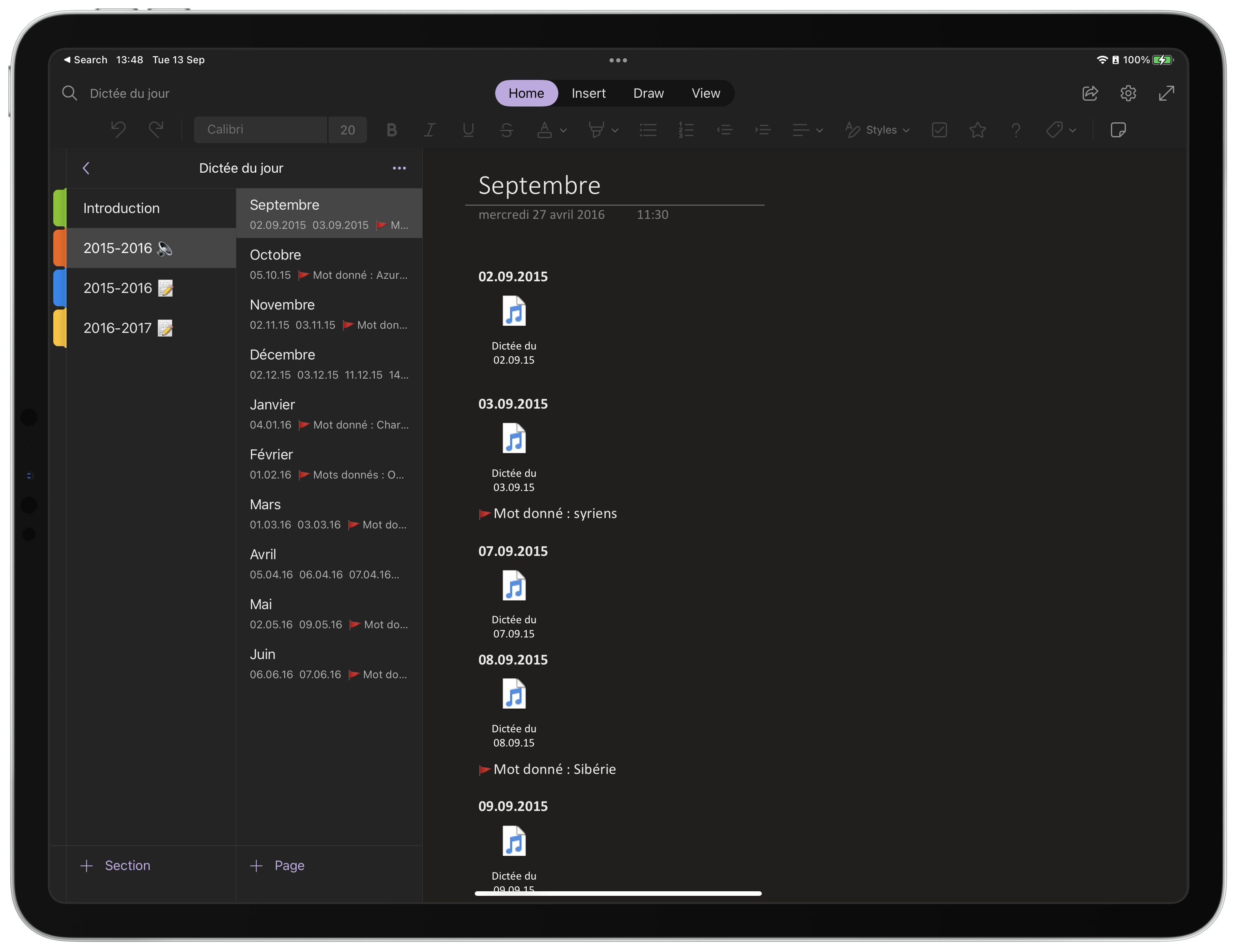The width and height of the screenshot is (1237, 952).
Task: Open the Avril page
Action: click(329, 563)
